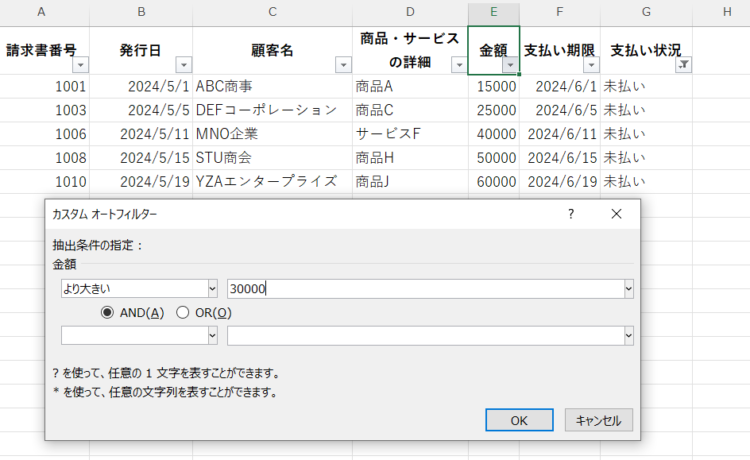Select column G header

click(x=646, y=12)
